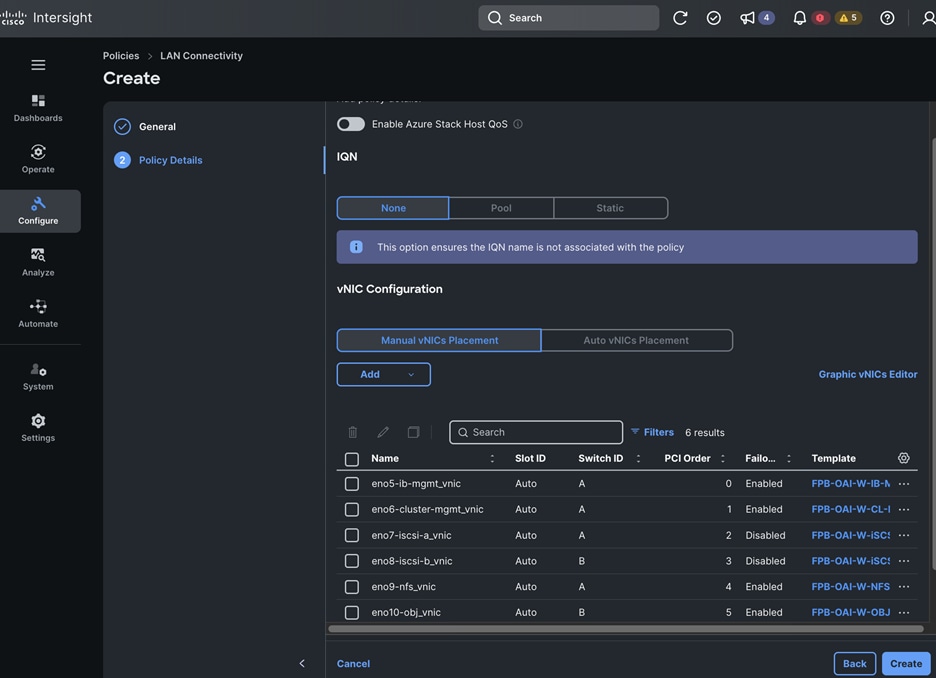Select the Pool IQN option
936x678 pixels.
tap(501, 208)
